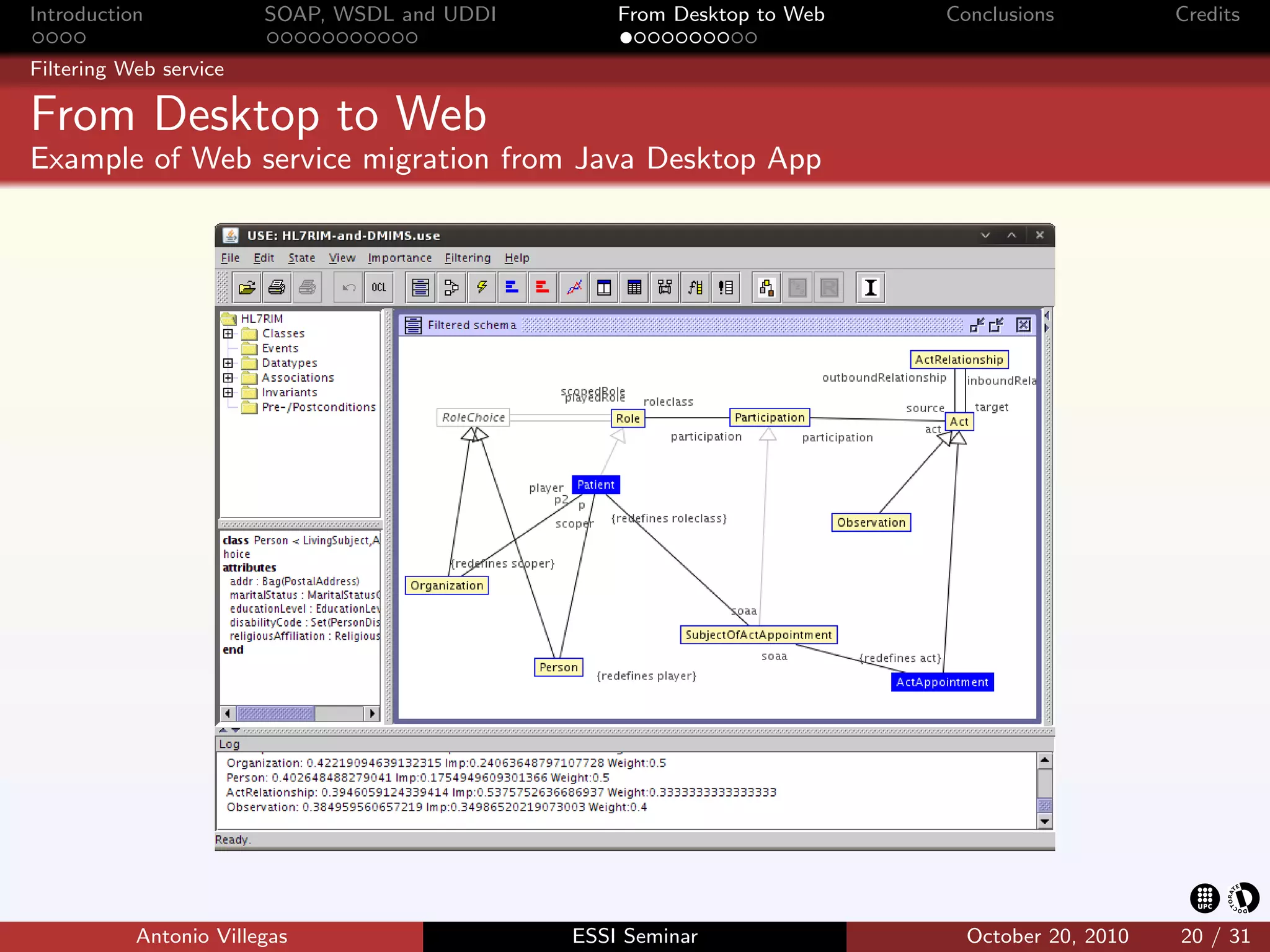
Task: Click the command list view icon
Action: 726,288
